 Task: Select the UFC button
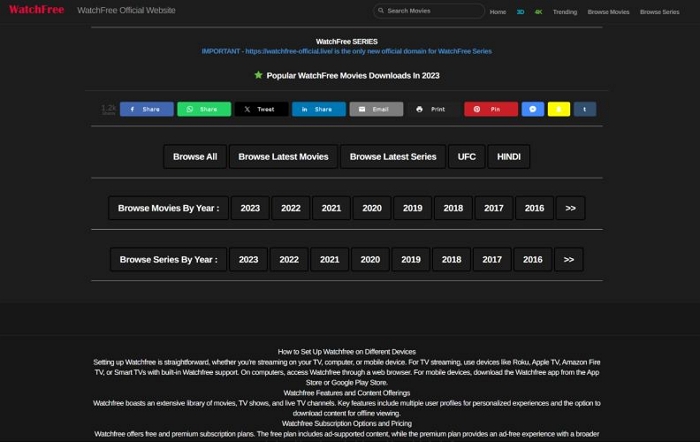(467, 157)
